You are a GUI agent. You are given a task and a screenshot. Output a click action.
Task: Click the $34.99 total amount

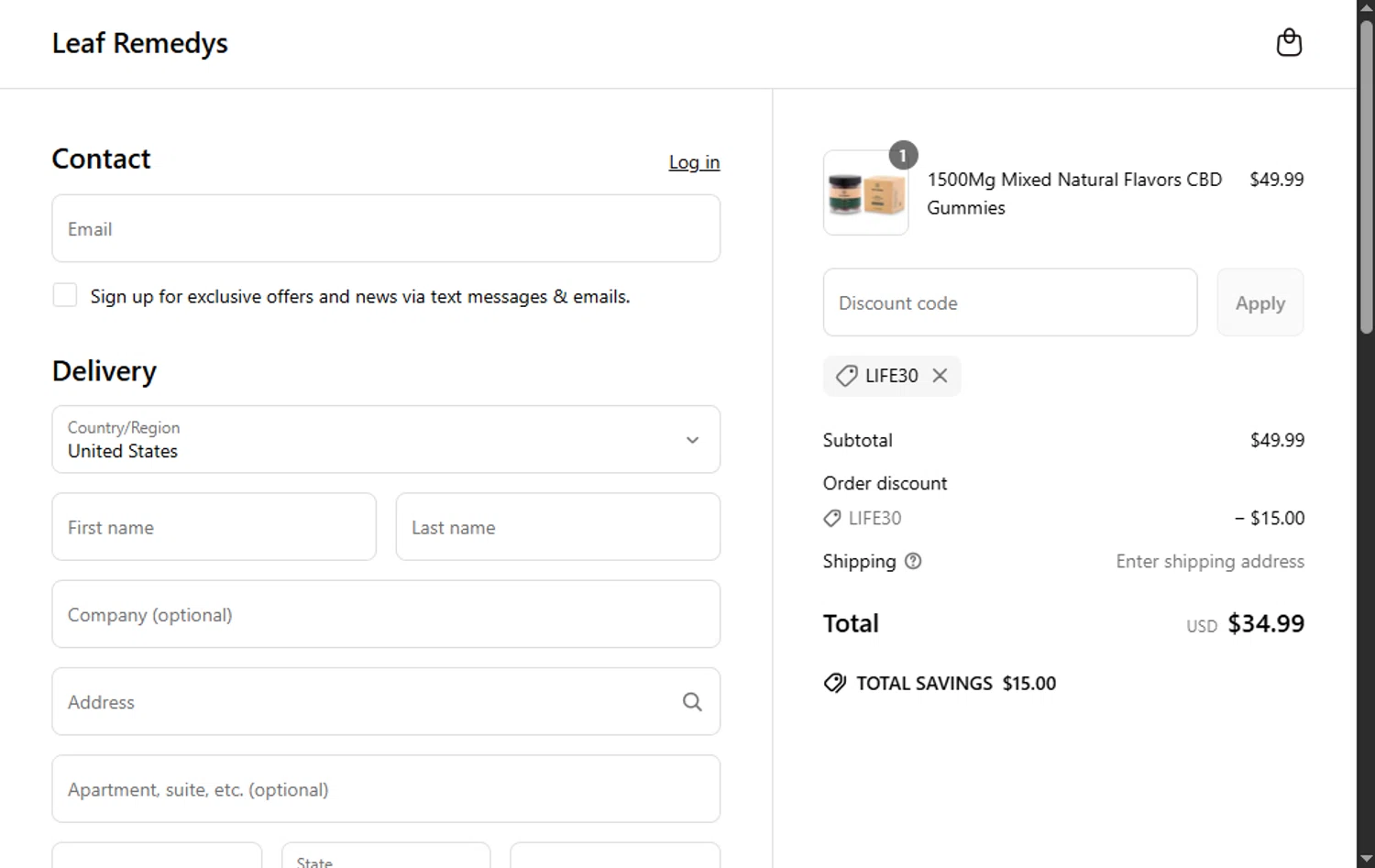1266,623
